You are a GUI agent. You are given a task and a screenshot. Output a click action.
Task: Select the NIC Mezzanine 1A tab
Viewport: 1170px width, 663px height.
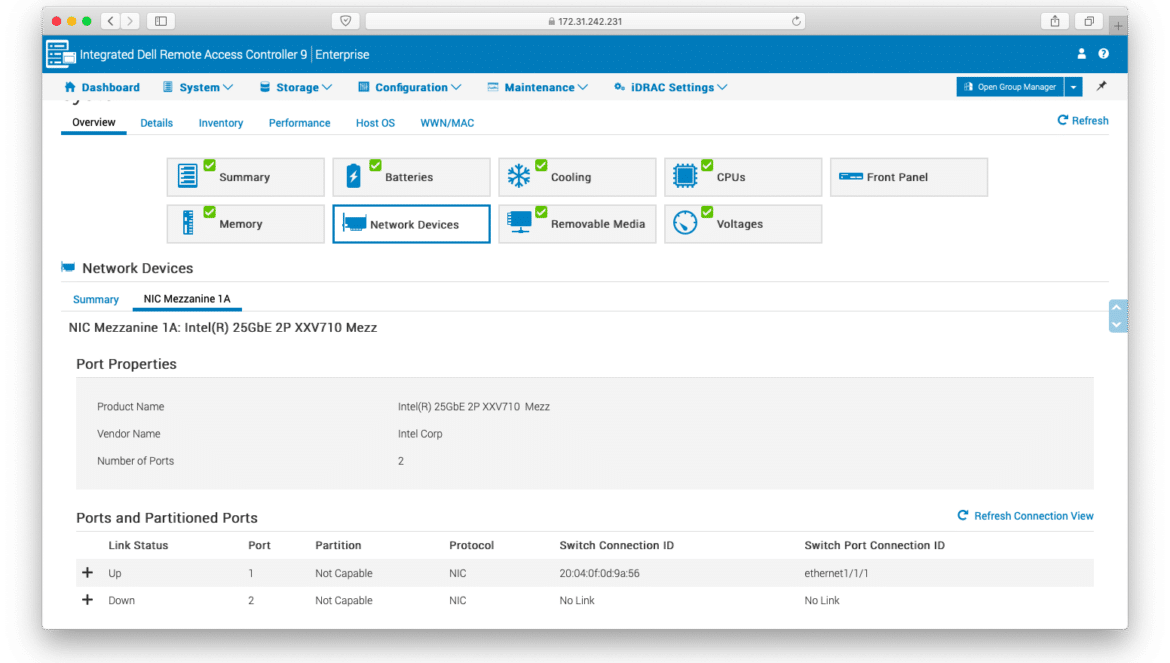pyautogui.click(x=187, y=299)
